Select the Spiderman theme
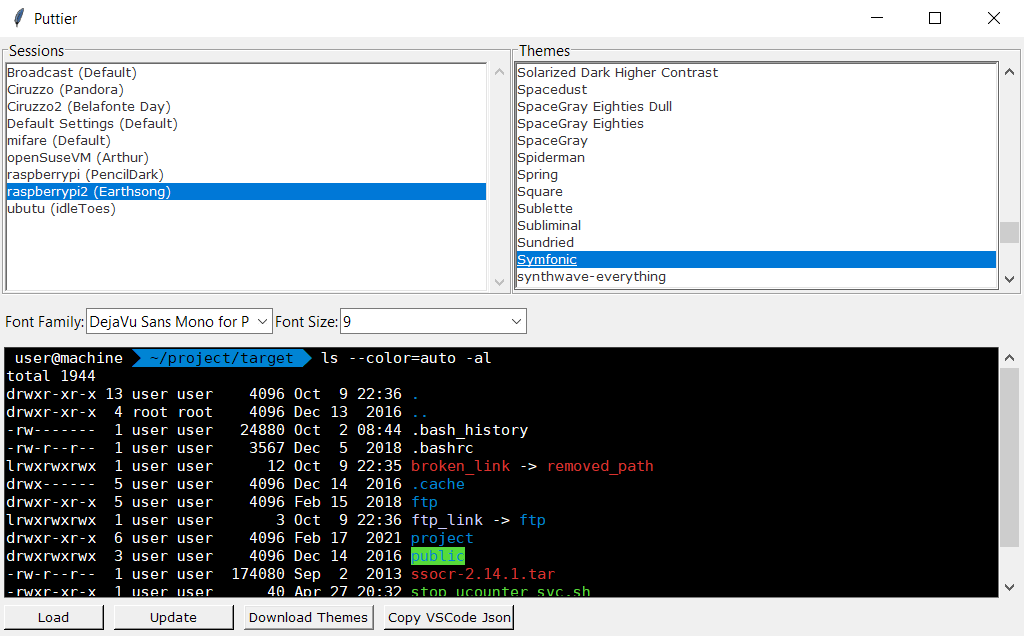The height and width of the screenshot is (636, 1025). (756, 158)
